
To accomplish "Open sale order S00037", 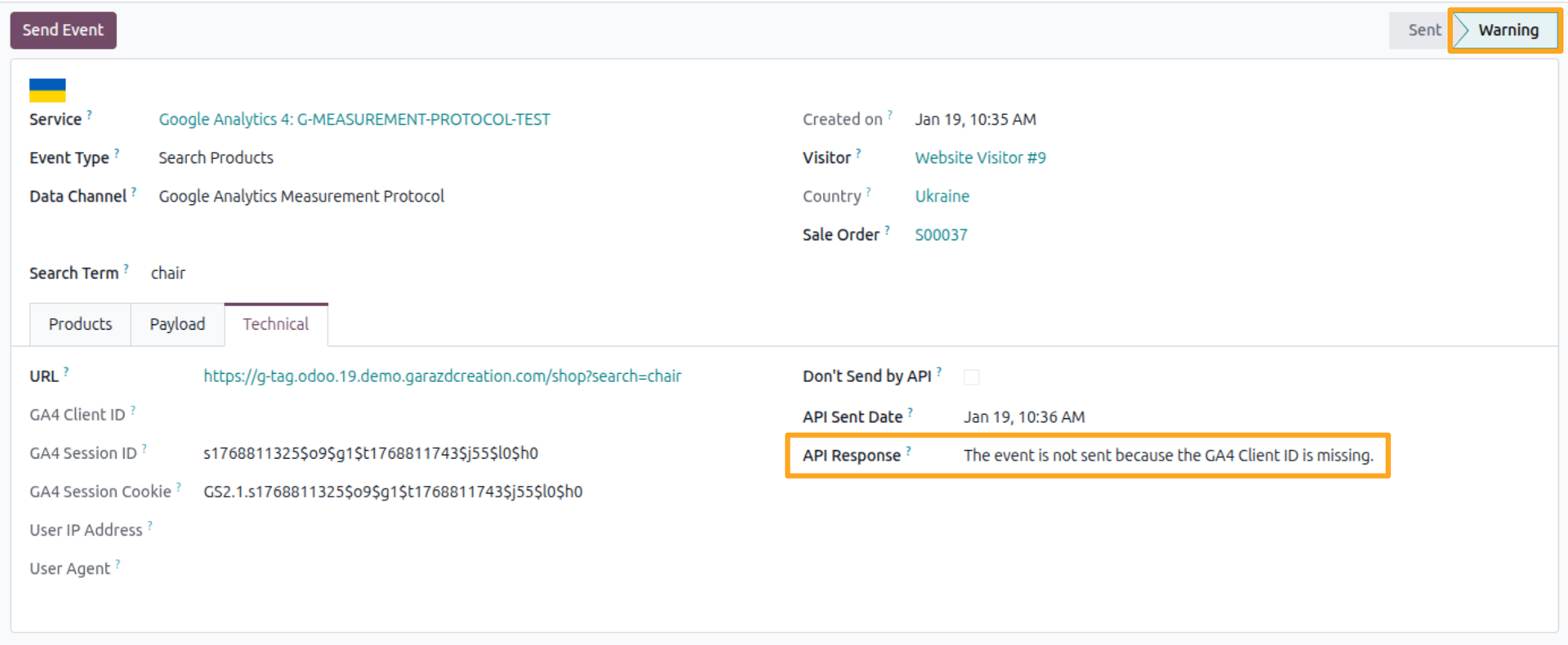I will 941,234.
